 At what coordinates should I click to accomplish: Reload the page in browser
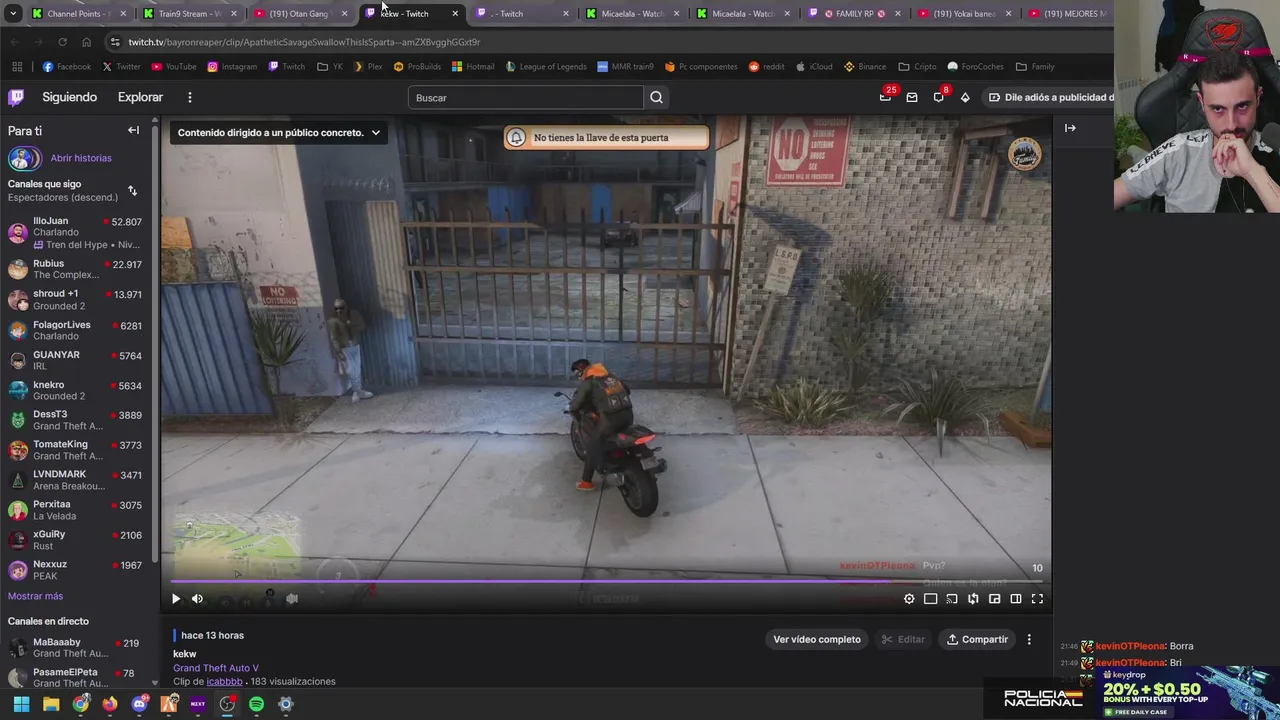pos(62,42)
